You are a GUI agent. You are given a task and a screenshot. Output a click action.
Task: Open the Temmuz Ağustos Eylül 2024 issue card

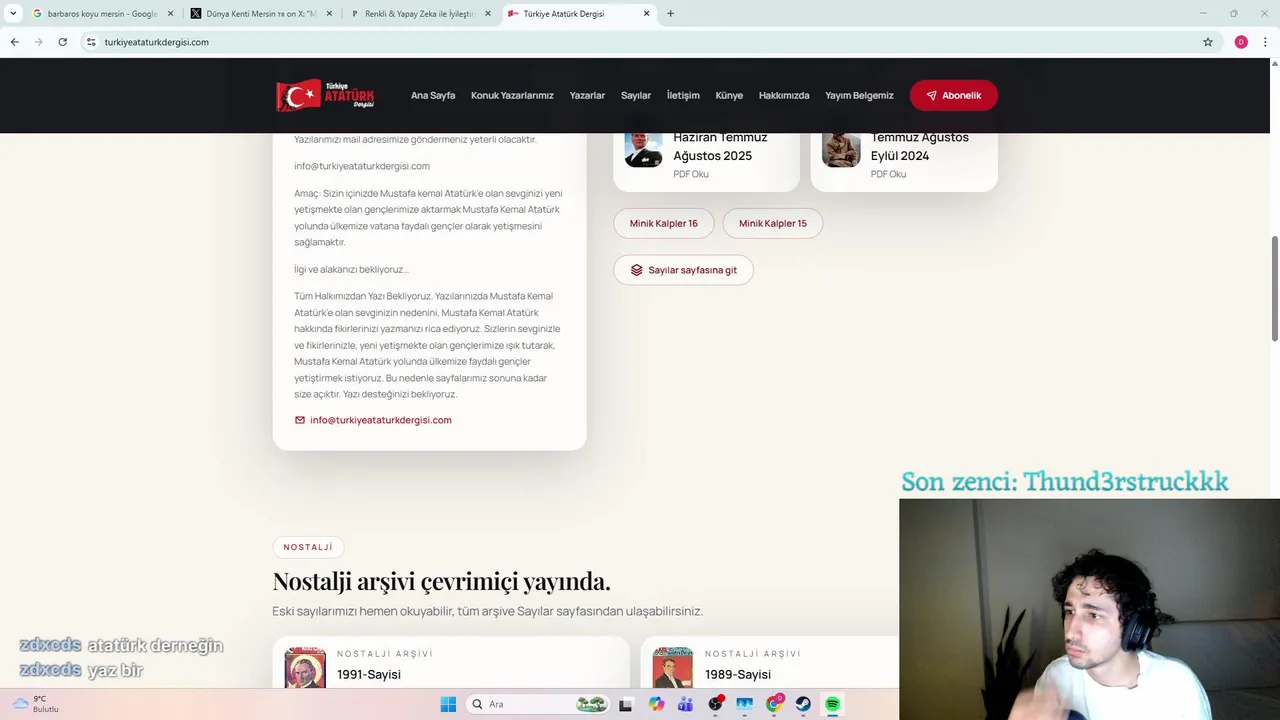(x=904, y=160)
